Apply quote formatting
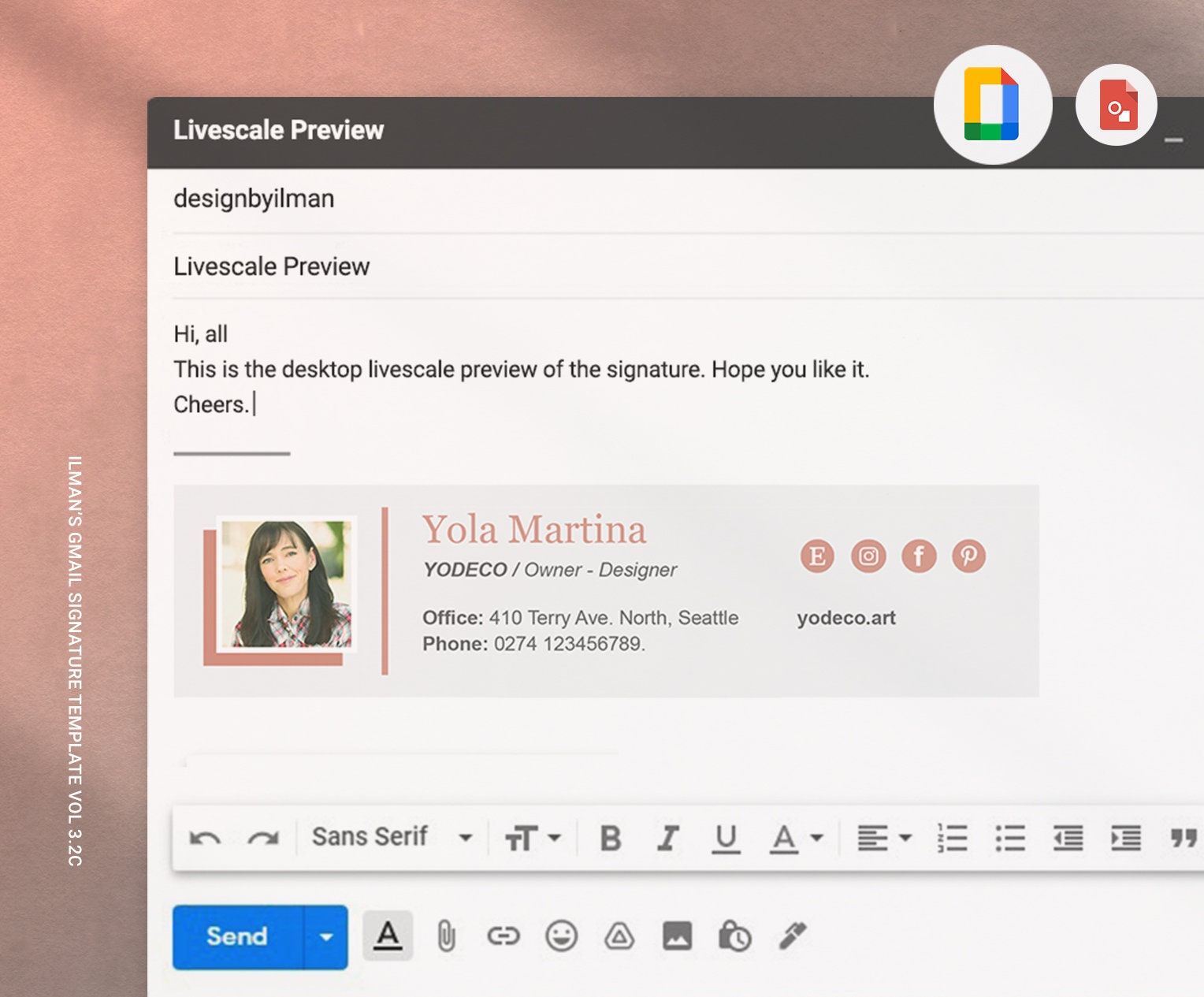The image size is (1204, 997). [1184, 838]
